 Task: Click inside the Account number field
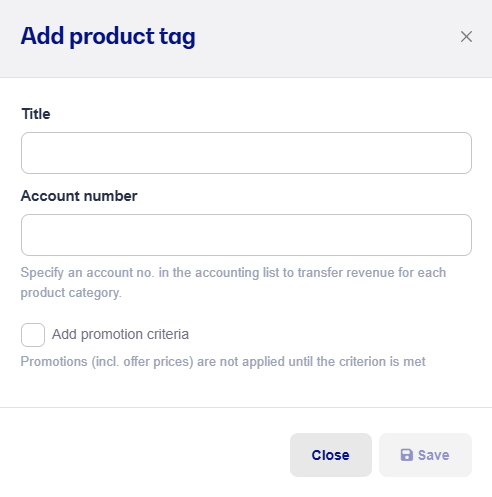click(246, 235)
